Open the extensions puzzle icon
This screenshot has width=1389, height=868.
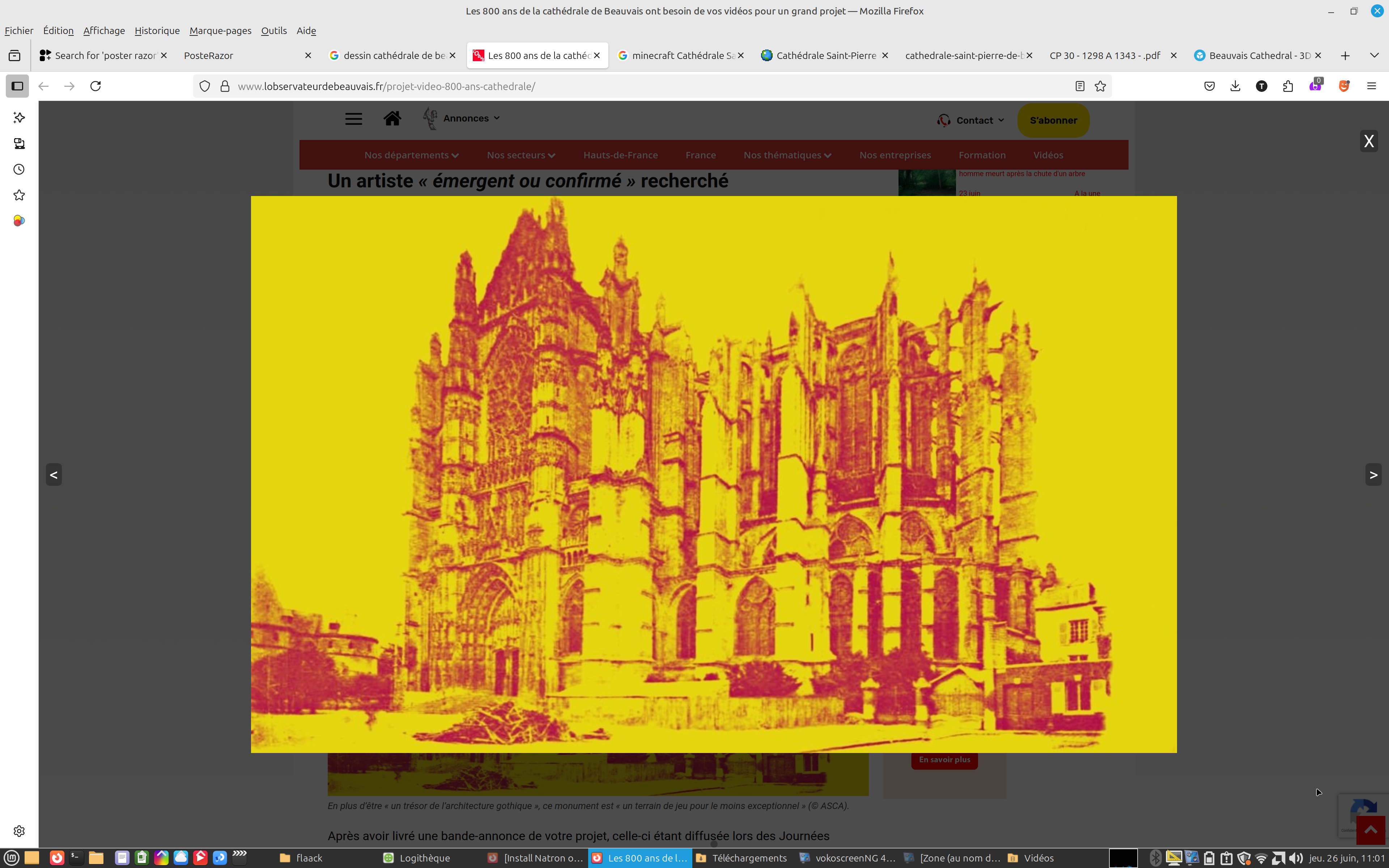[x=1287, y=86]
